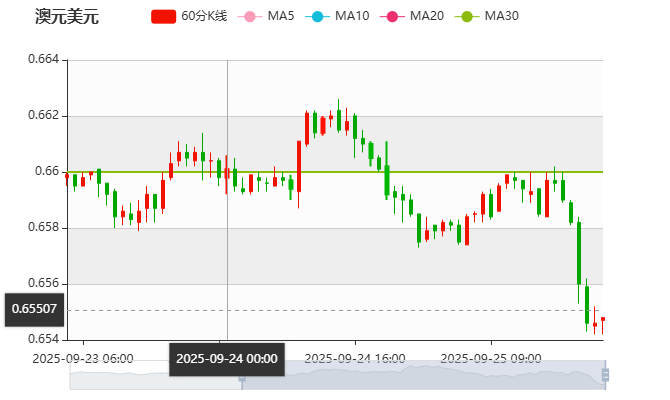Toggle MA20 series via its text label

click(427, 16)
